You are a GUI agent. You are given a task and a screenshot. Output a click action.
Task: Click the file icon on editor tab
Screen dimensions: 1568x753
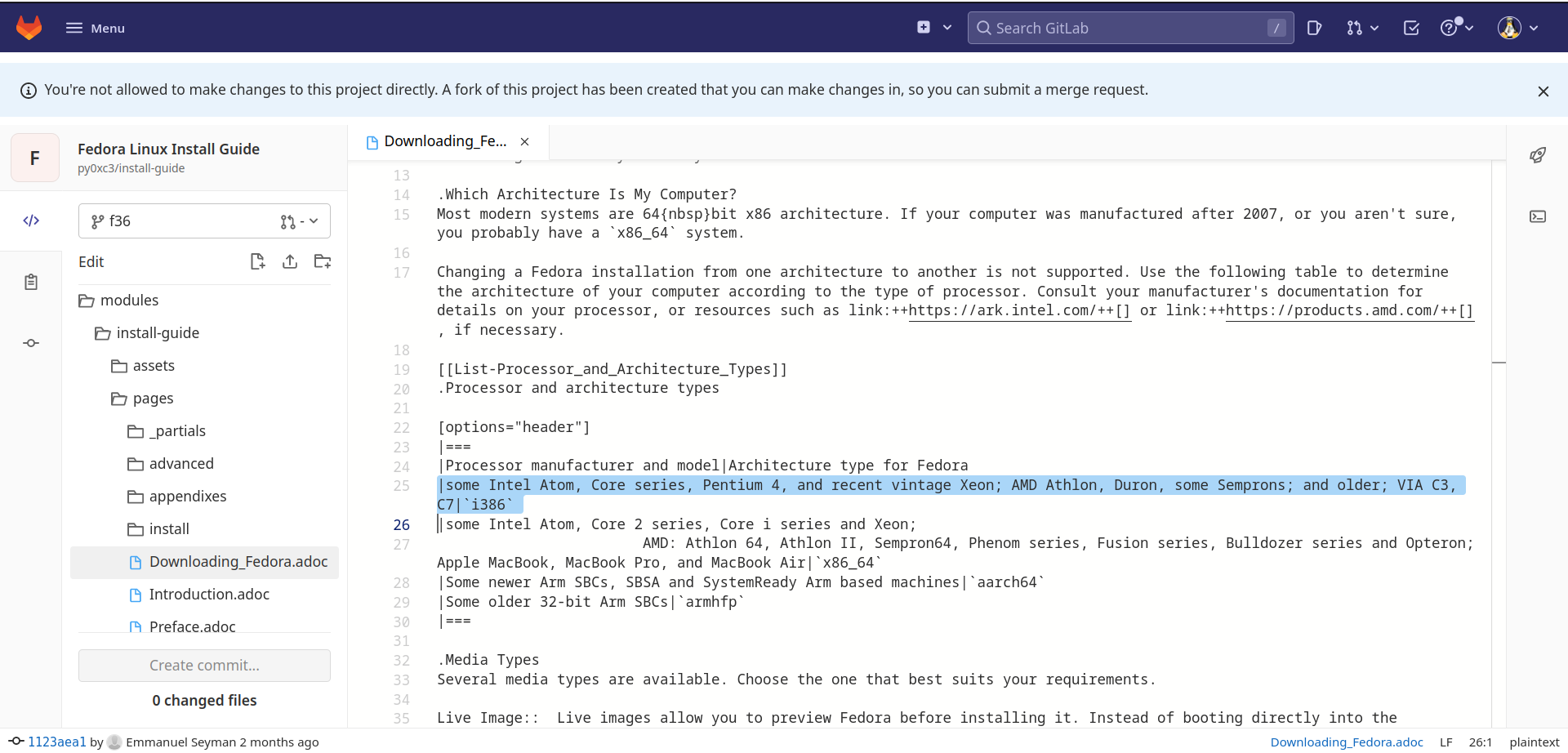click(372, 142)
